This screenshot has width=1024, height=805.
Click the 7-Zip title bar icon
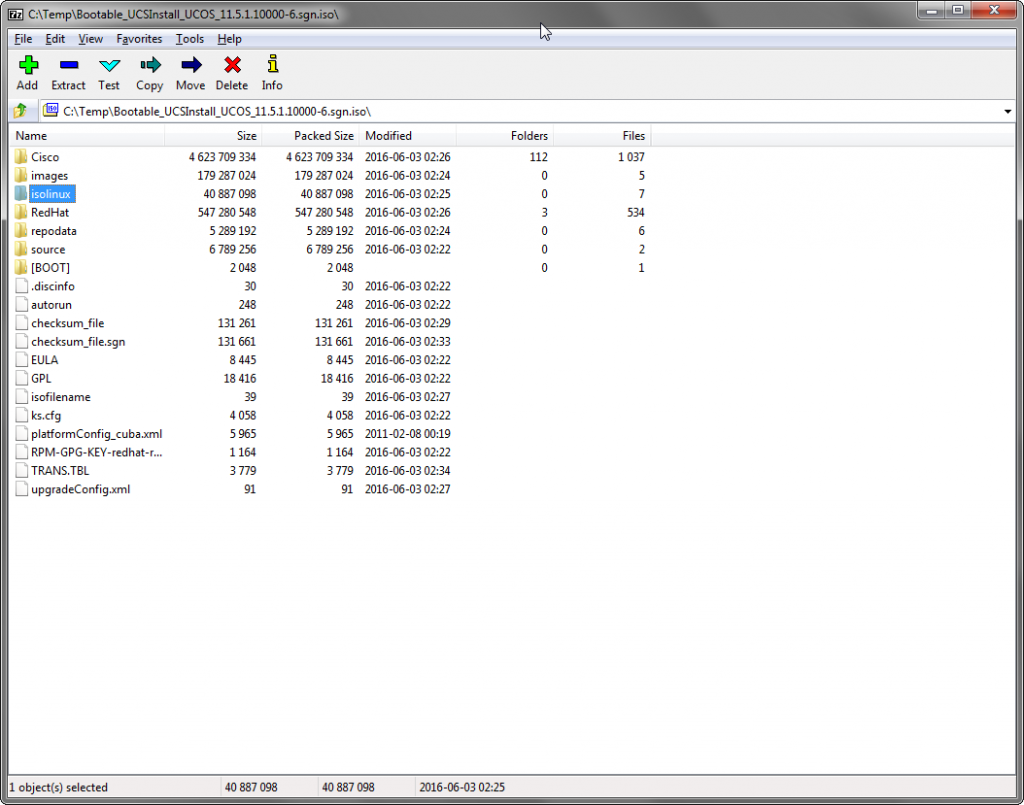click(16, 14)
